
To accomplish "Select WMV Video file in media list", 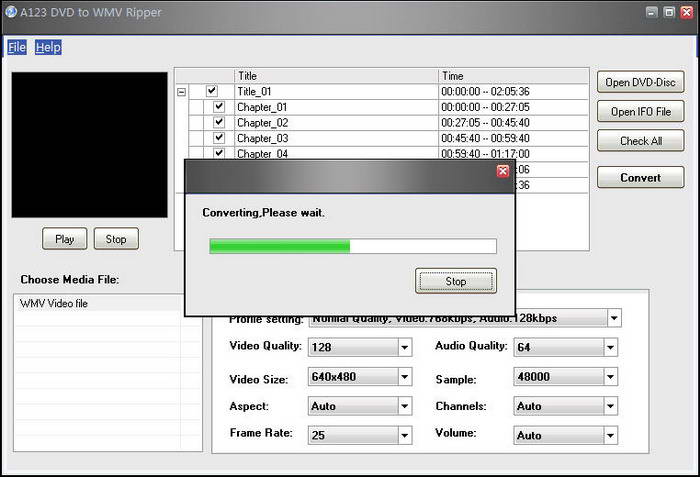I will click(x=54, y=303).
